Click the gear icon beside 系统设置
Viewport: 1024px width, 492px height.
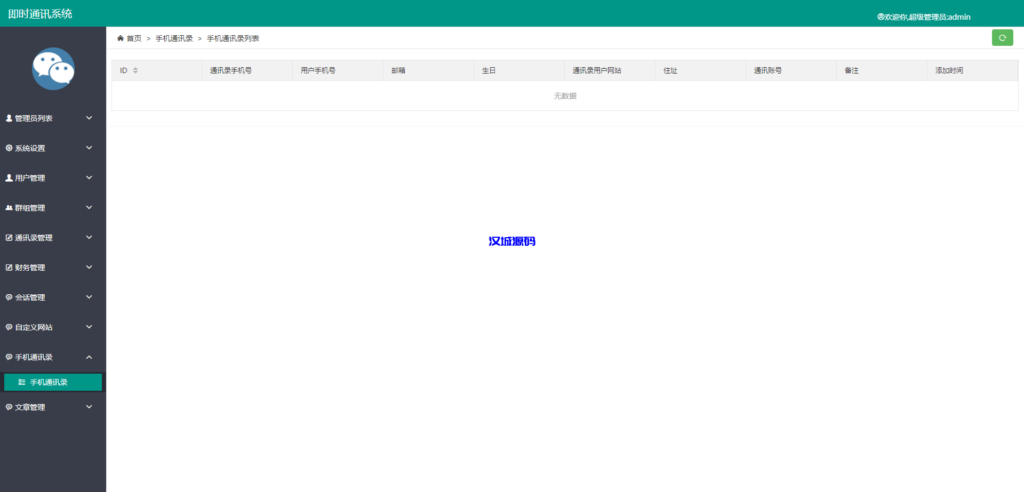tap(9, 148)
